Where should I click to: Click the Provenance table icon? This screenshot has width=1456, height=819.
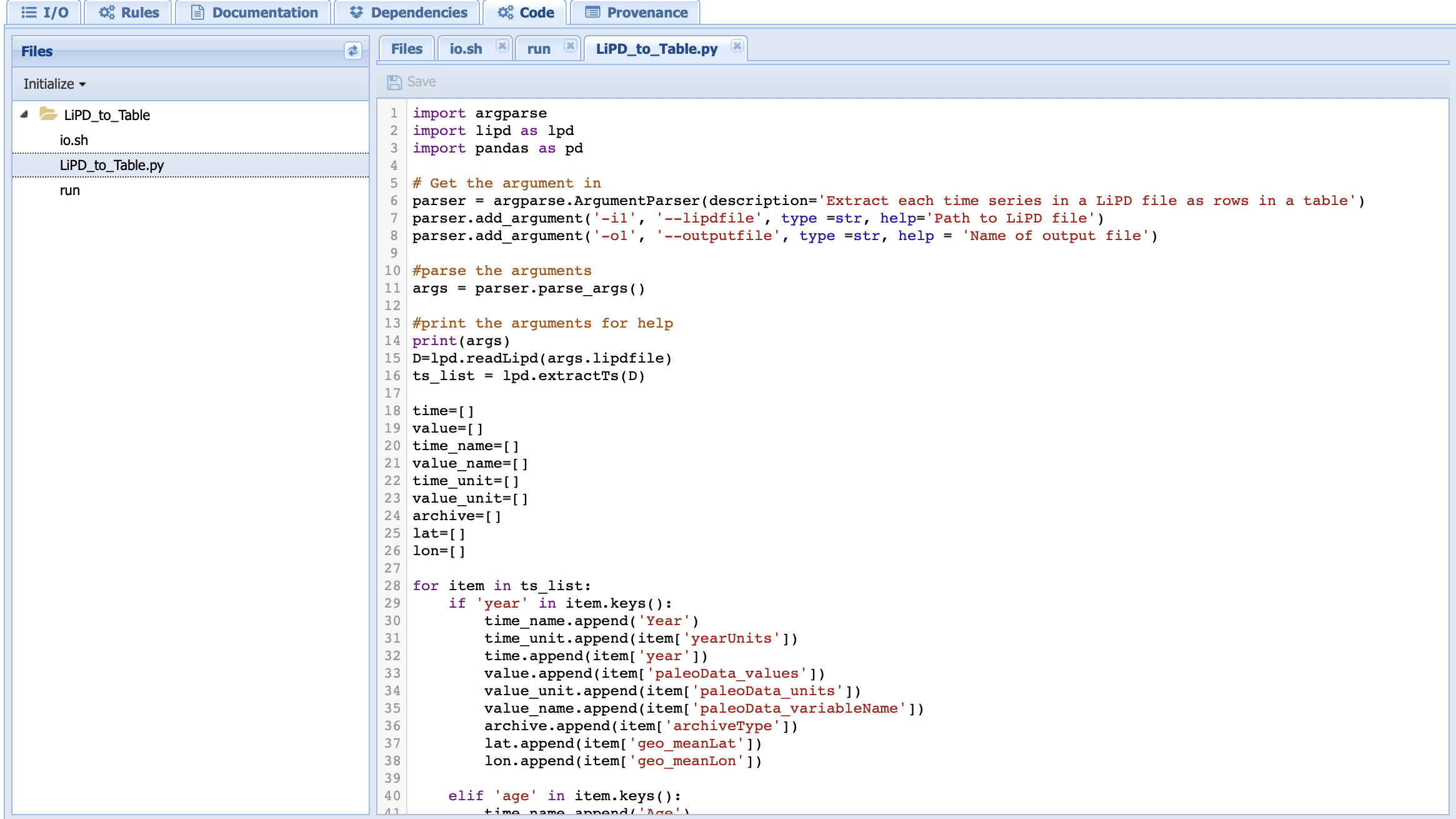point(593,13)
